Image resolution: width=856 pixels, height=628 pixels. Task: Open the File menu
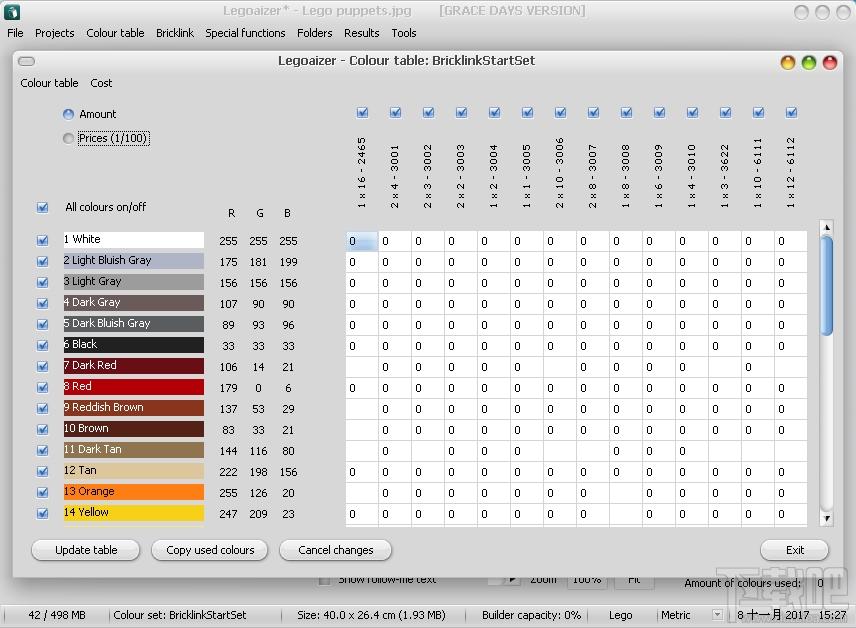click(15, 33)
